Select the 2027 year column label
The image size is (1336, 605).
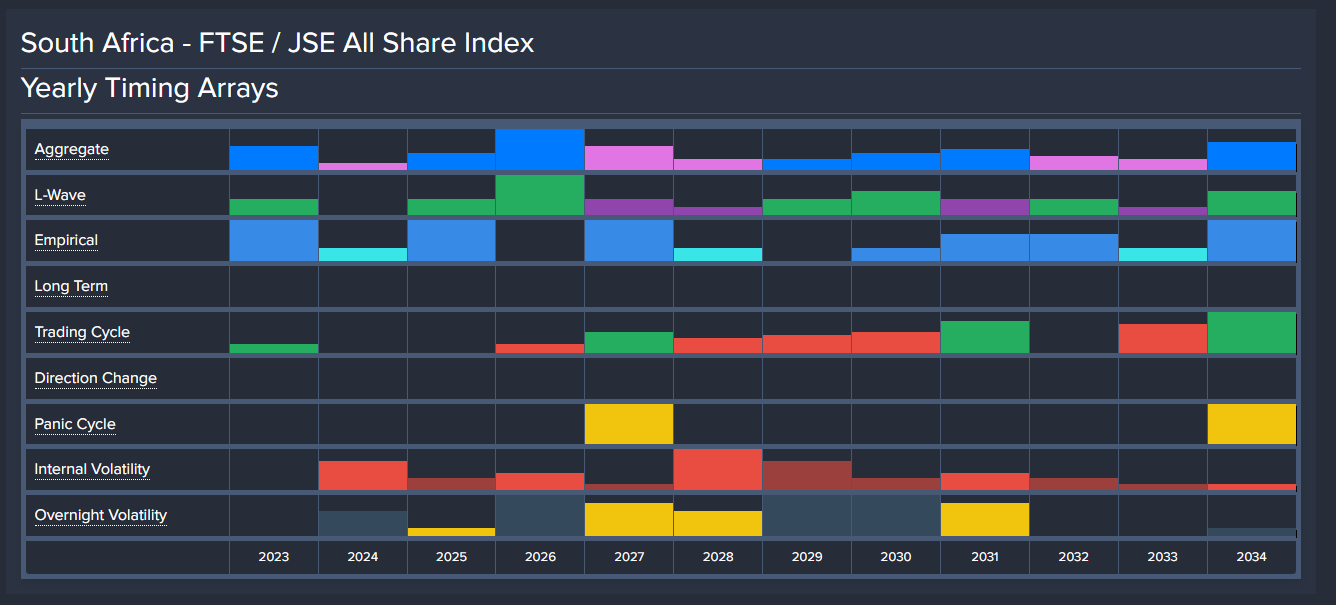pos(629,557)
